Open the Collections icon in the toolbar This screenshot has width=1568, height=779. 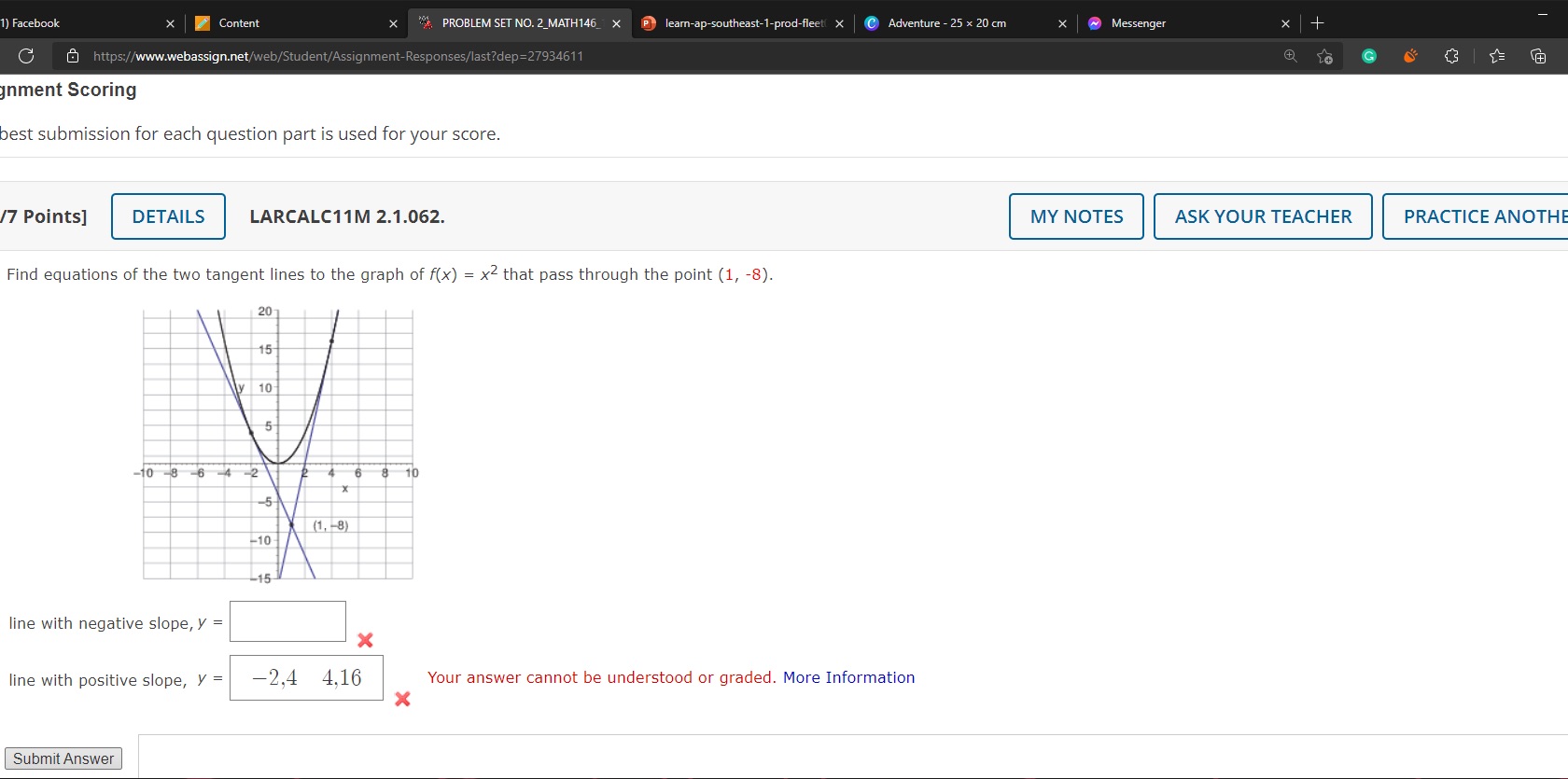[x=1538, y=56]
